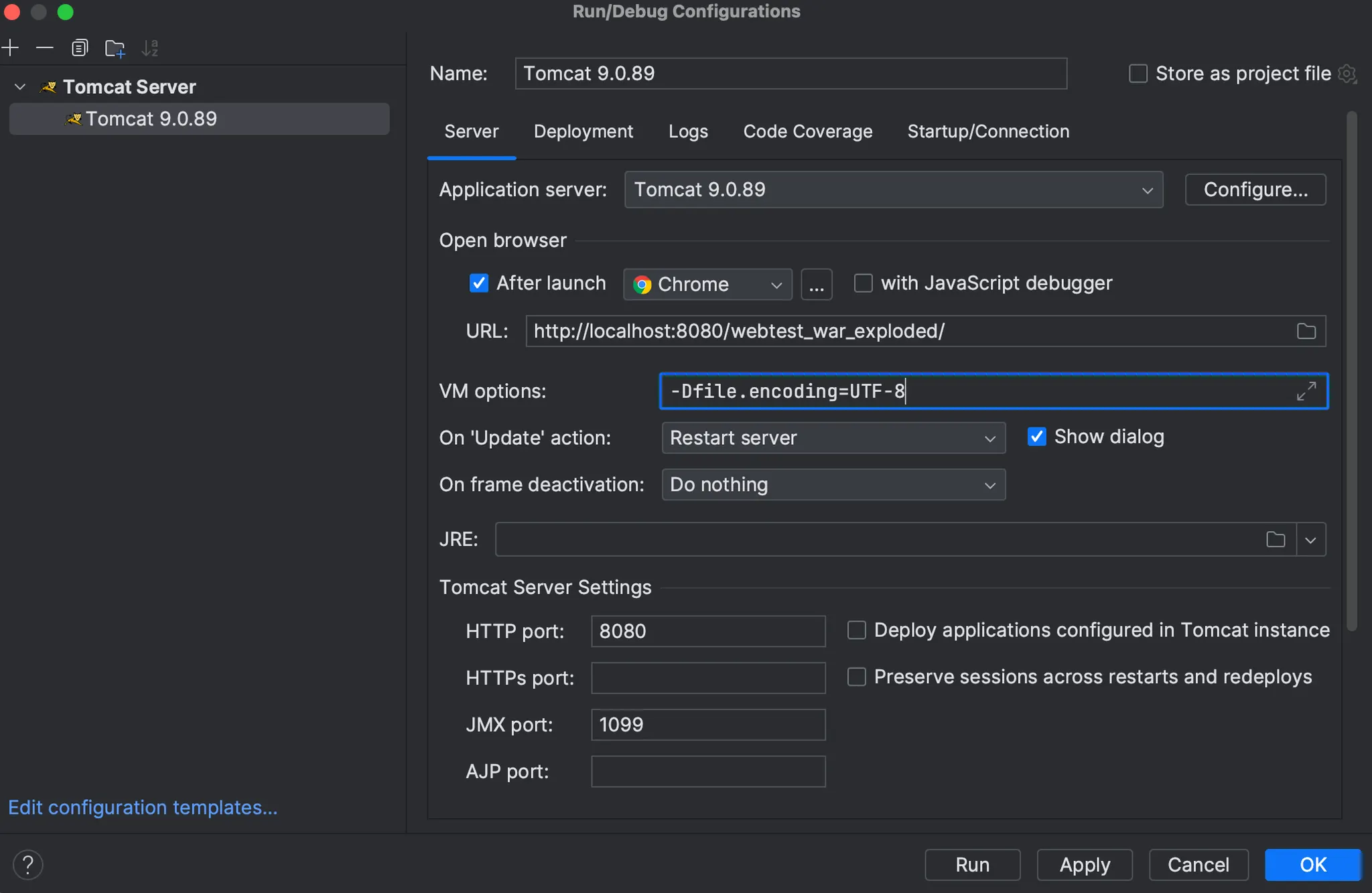1372x893 pixels.
Task: Collapse the Tomcat Server tree node
Action: [x=20, y=87]
